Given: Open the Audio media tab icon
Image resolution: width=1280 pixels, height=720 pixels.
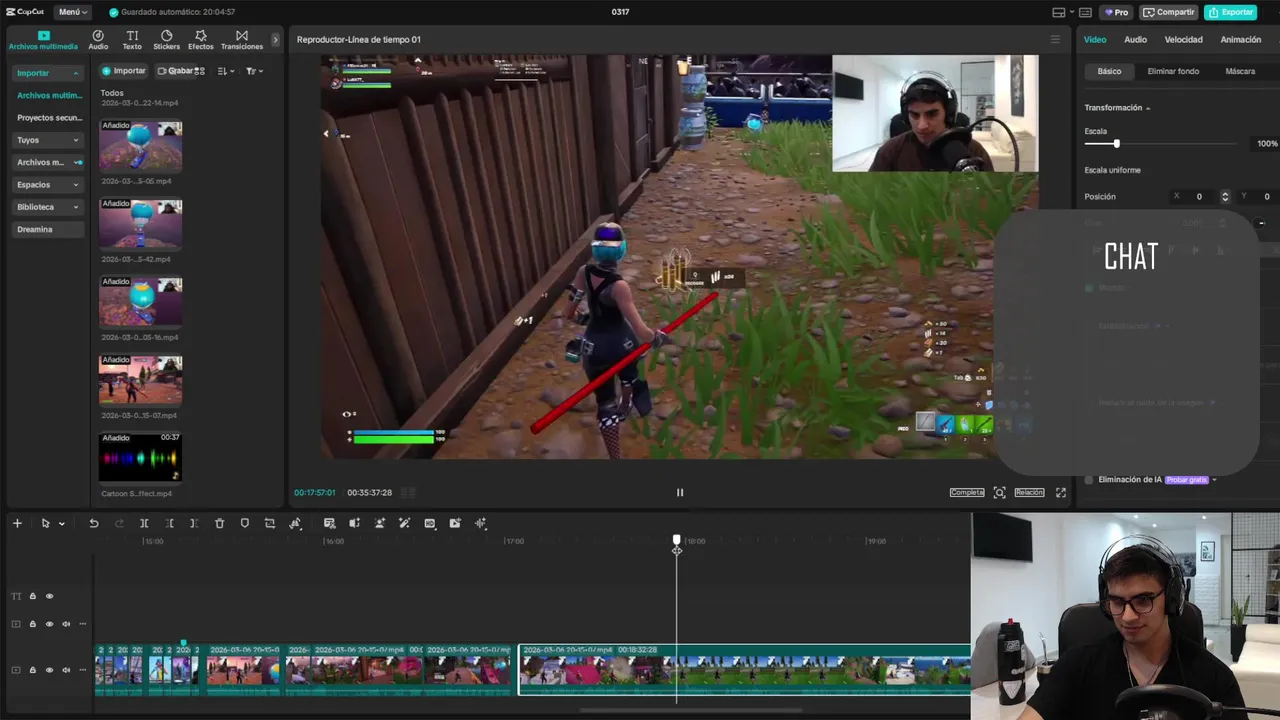Looking at the screenshot, I should [x=98, y=35].
